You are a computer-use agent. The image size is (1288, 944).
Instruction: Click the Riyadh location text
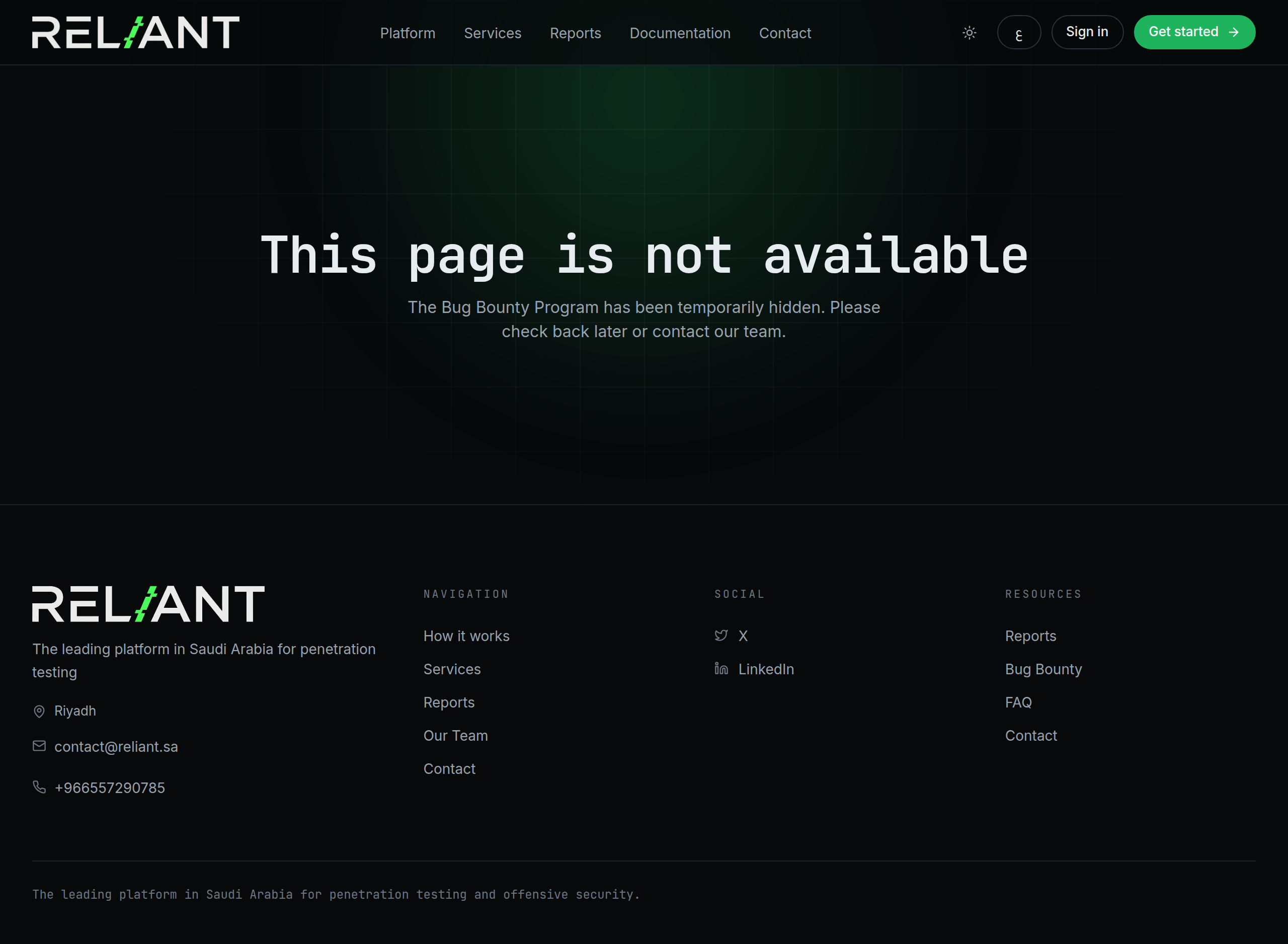[x=75, y=711]
